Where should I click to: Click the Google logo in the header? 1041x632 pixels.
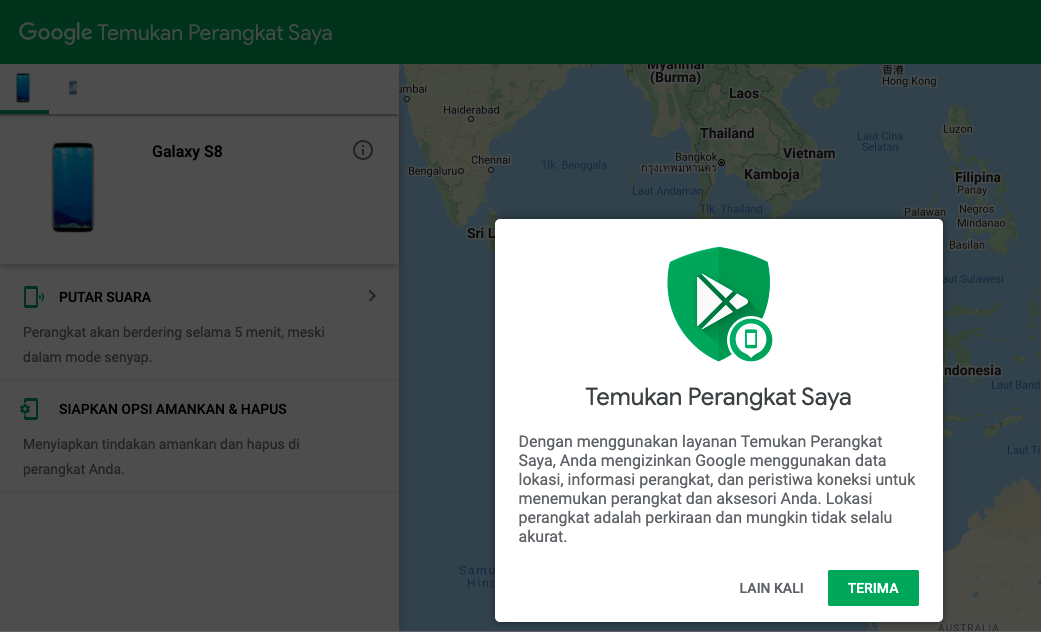click(55, 32)
